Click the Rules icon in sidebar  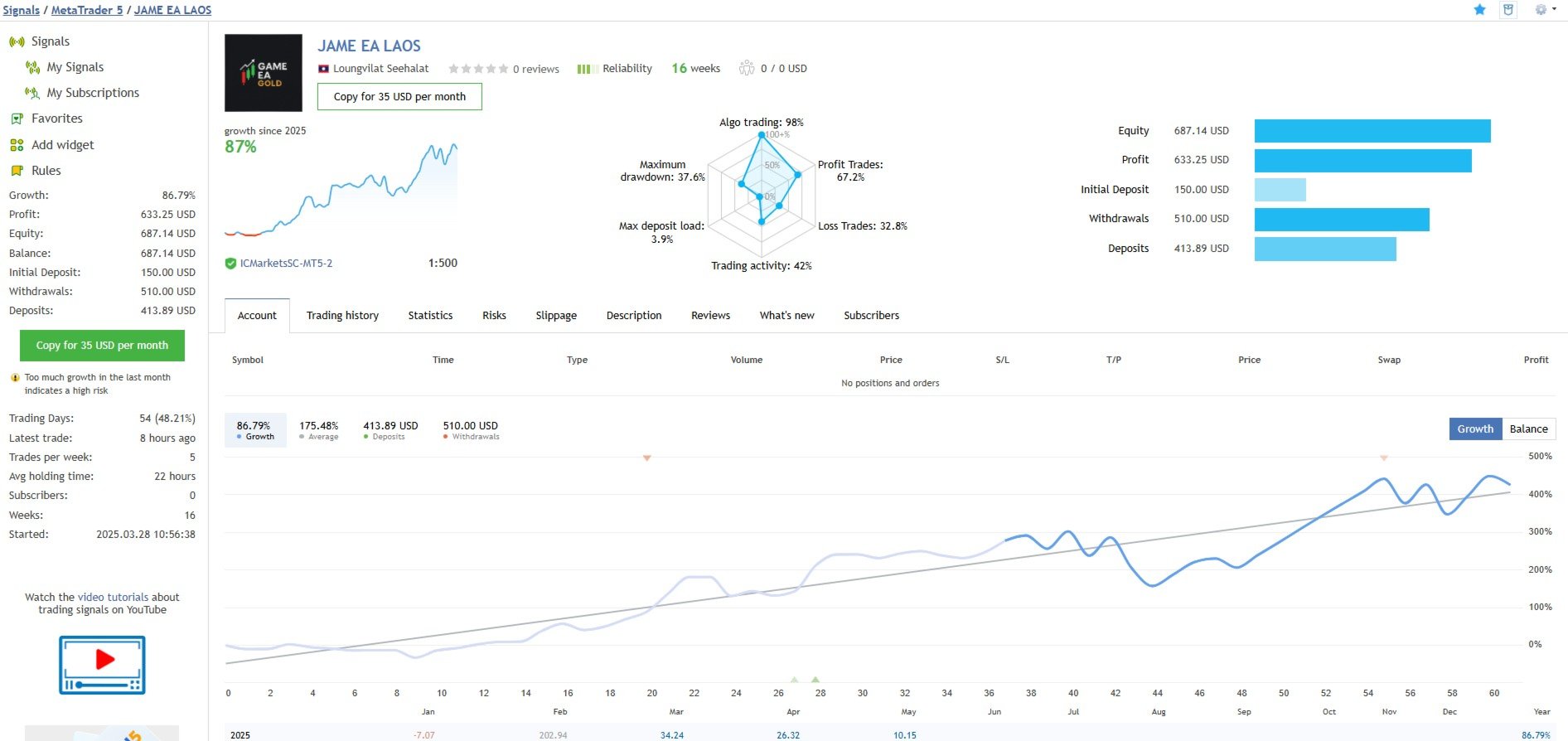point(17,171)
